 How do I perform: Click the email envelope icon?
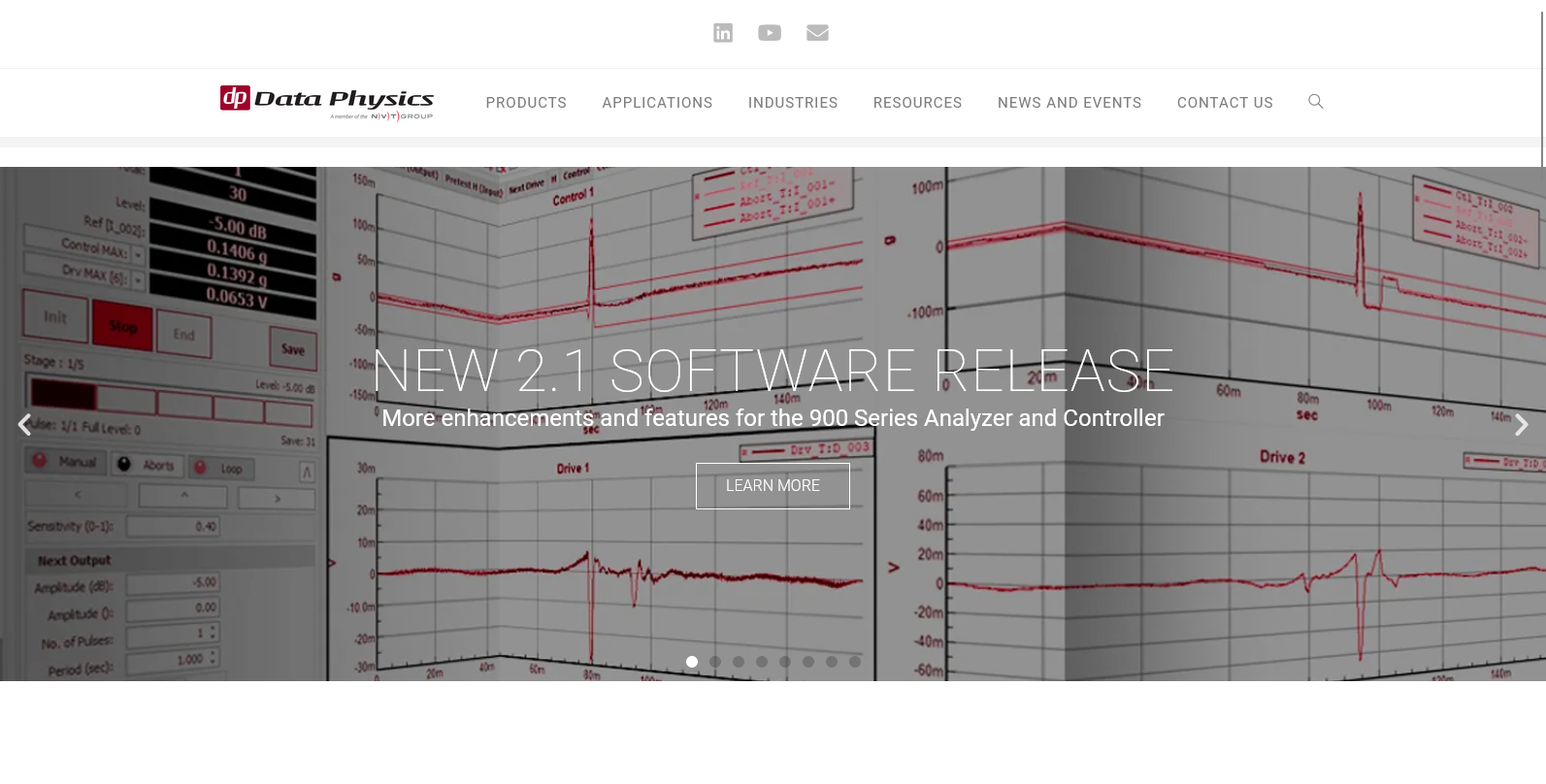(817, 33)
